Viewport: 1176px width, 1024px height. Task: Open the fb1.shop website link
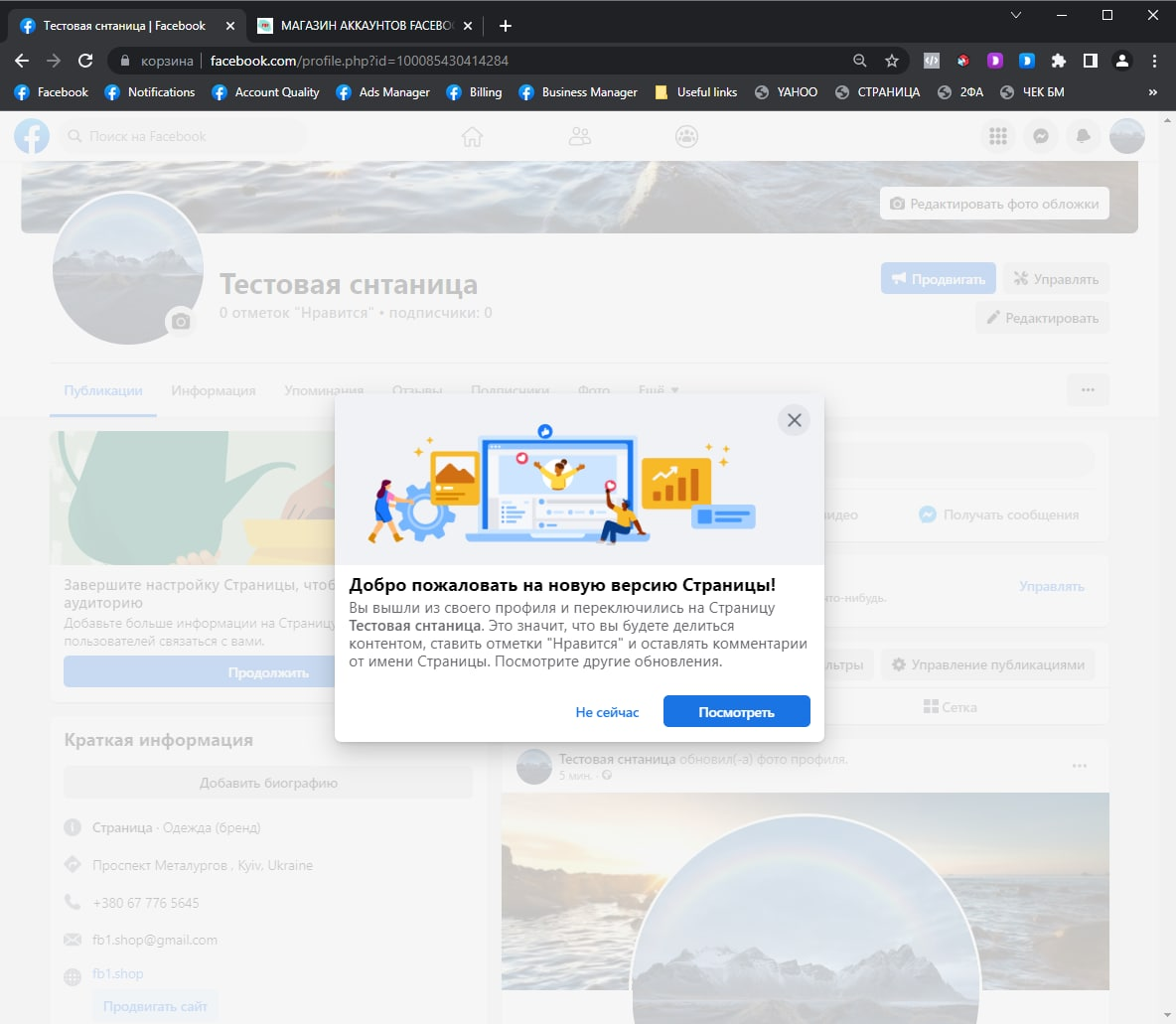[118, 973]
